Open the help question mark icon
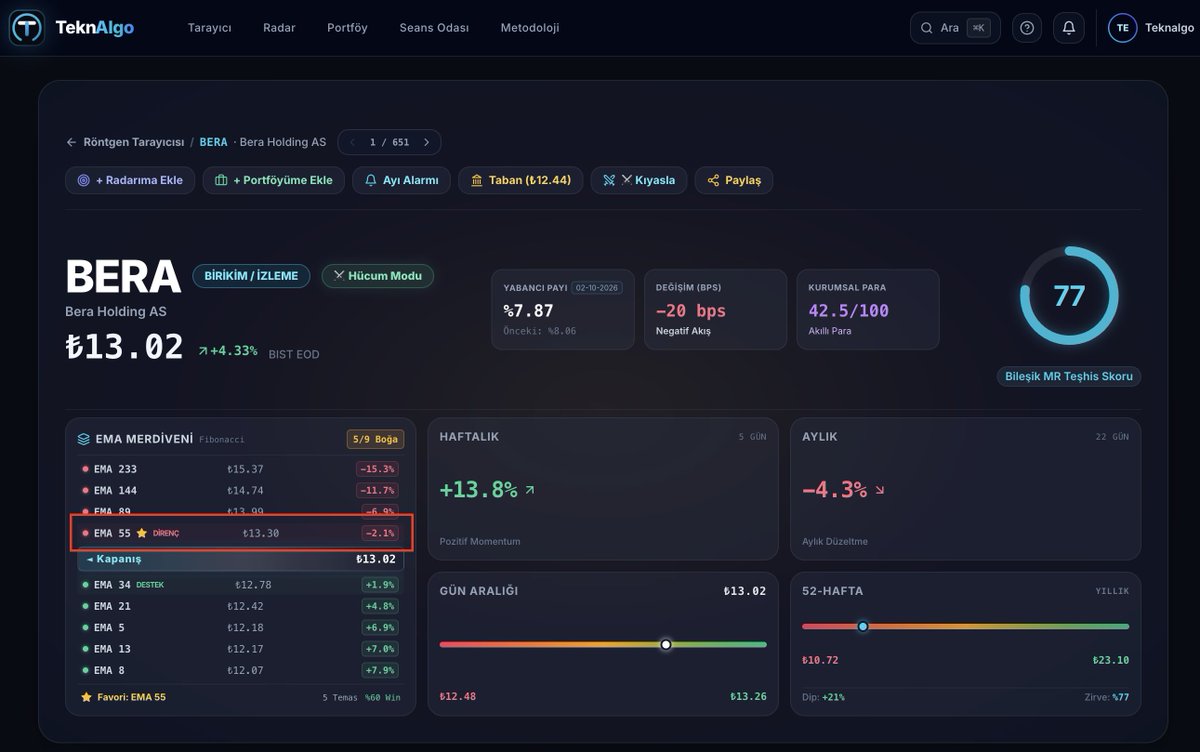 point(1027,28)
